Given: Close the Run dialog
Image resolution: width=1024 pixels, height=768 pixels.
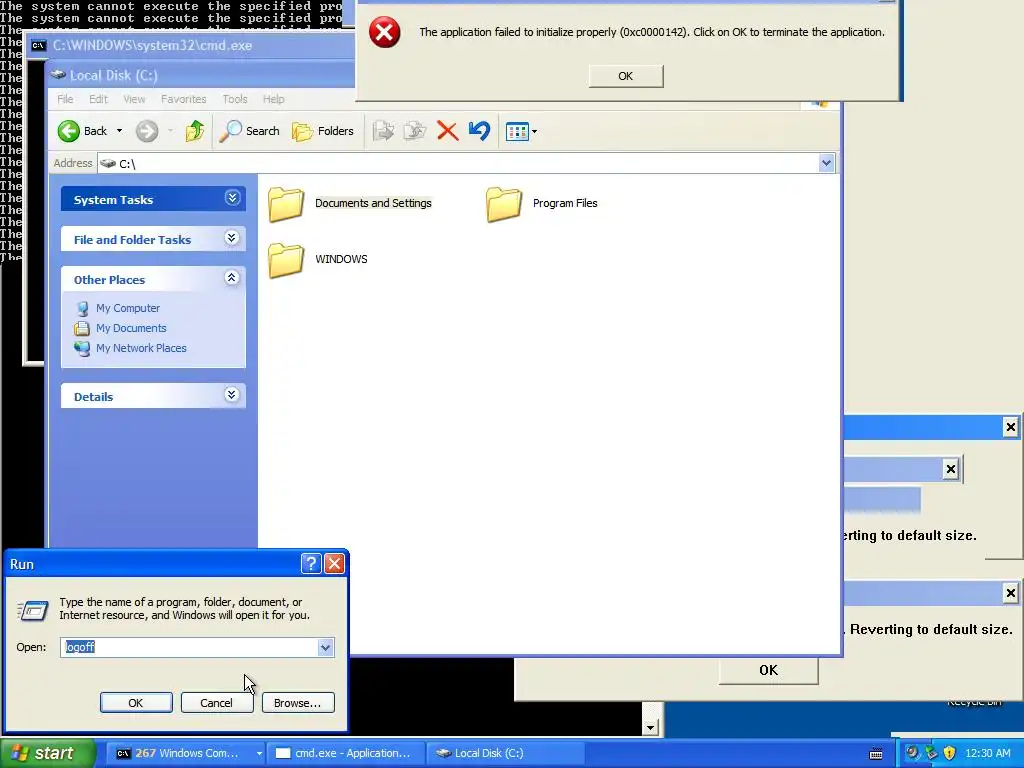Looking at the screenshot, I should [334, 564].
